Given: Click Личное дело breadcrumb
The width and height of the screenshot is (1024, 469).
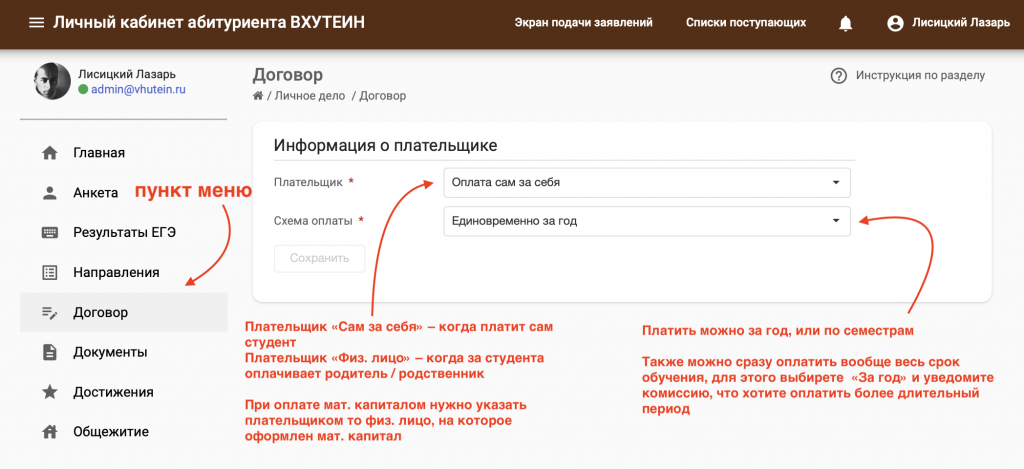Looking at the screenshot, I should [310, 96].
